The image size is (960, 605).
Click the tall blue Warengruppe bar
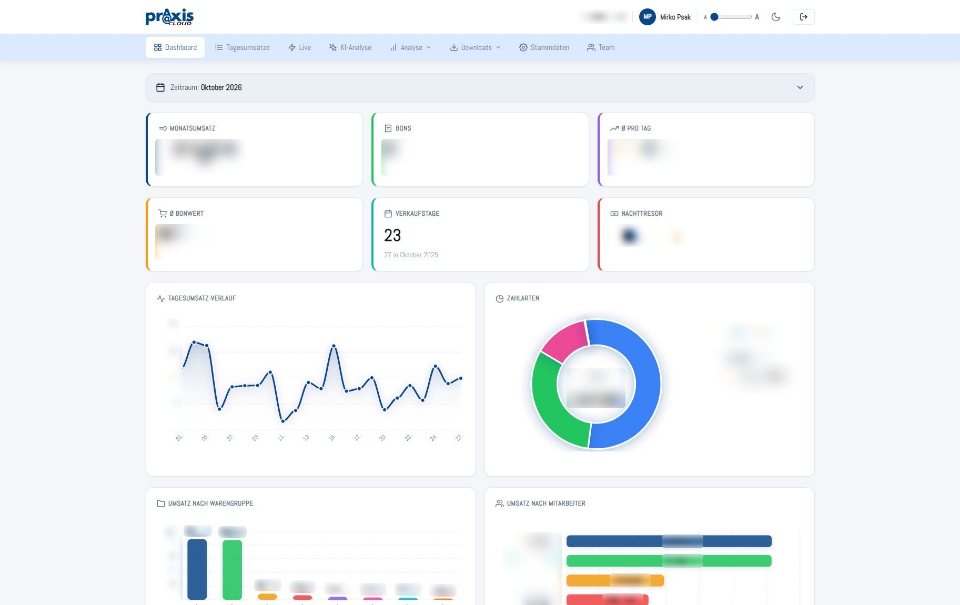click(197, 569)
